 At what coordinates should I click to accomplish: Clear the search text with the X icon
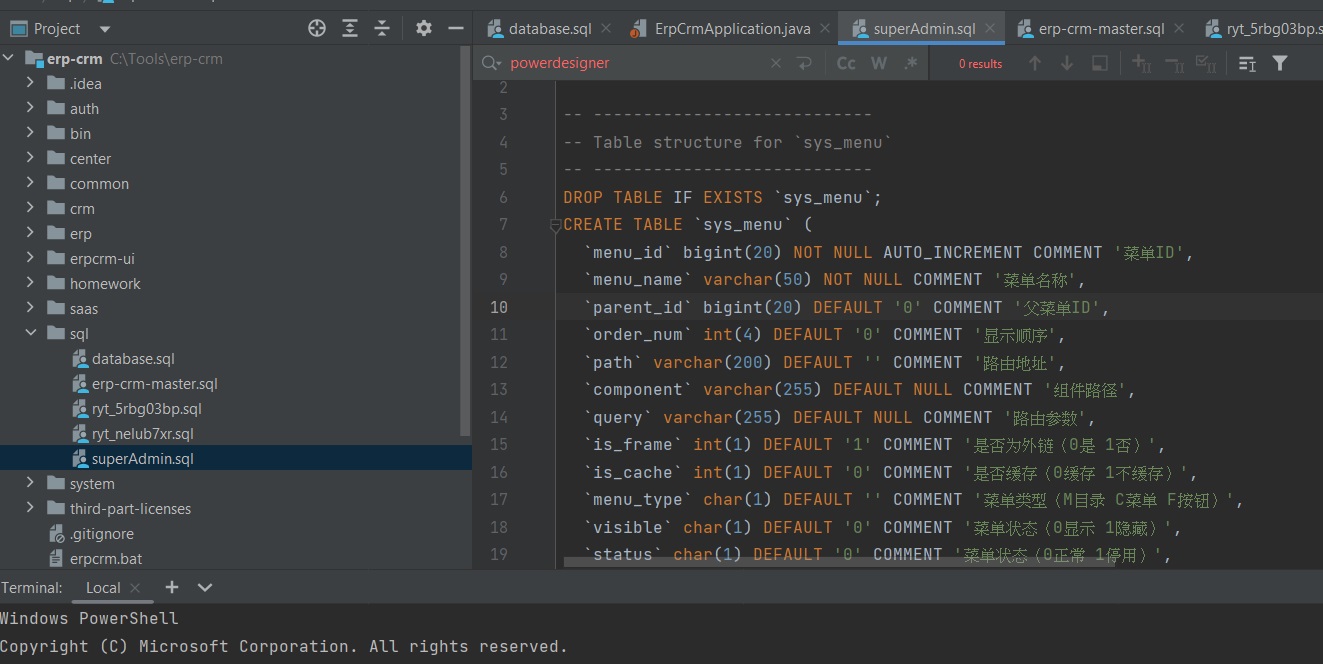tap(776, 63)
